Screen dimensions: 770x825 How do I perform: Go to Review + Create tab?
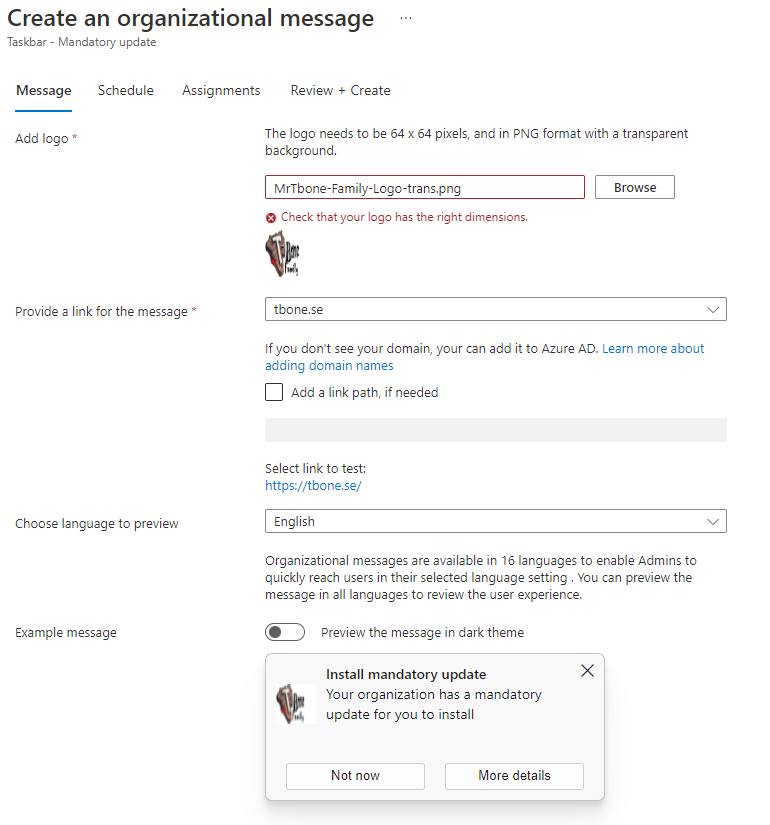point(340,90)
